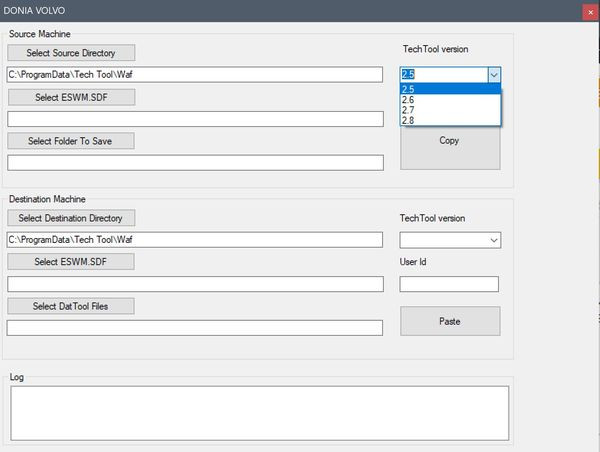Focus the Folder To Save path field
This screenshot has height=452, width=600.
[x=195, y=163]
